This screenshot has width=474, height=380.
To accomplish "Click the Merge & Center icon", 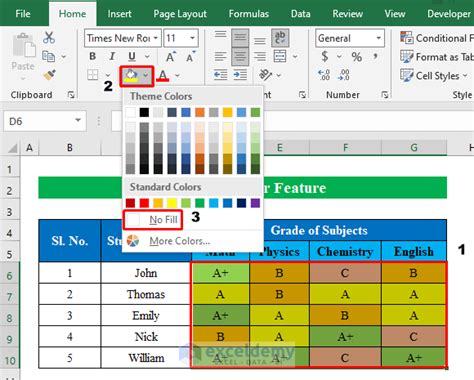I will (x=280, y=56).
